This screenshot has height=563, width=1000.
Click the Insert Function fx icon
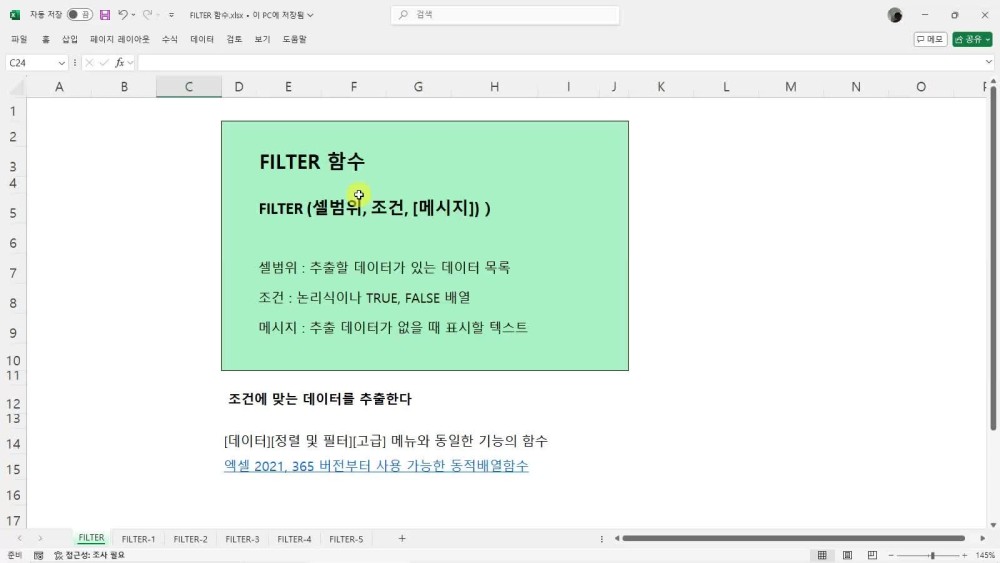point(120,63)
